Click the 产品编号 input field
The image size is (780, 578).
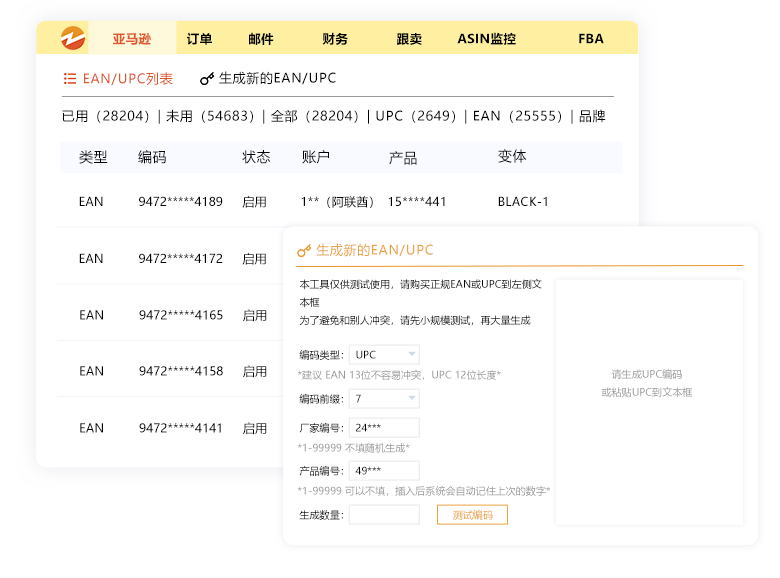[384, 471]
